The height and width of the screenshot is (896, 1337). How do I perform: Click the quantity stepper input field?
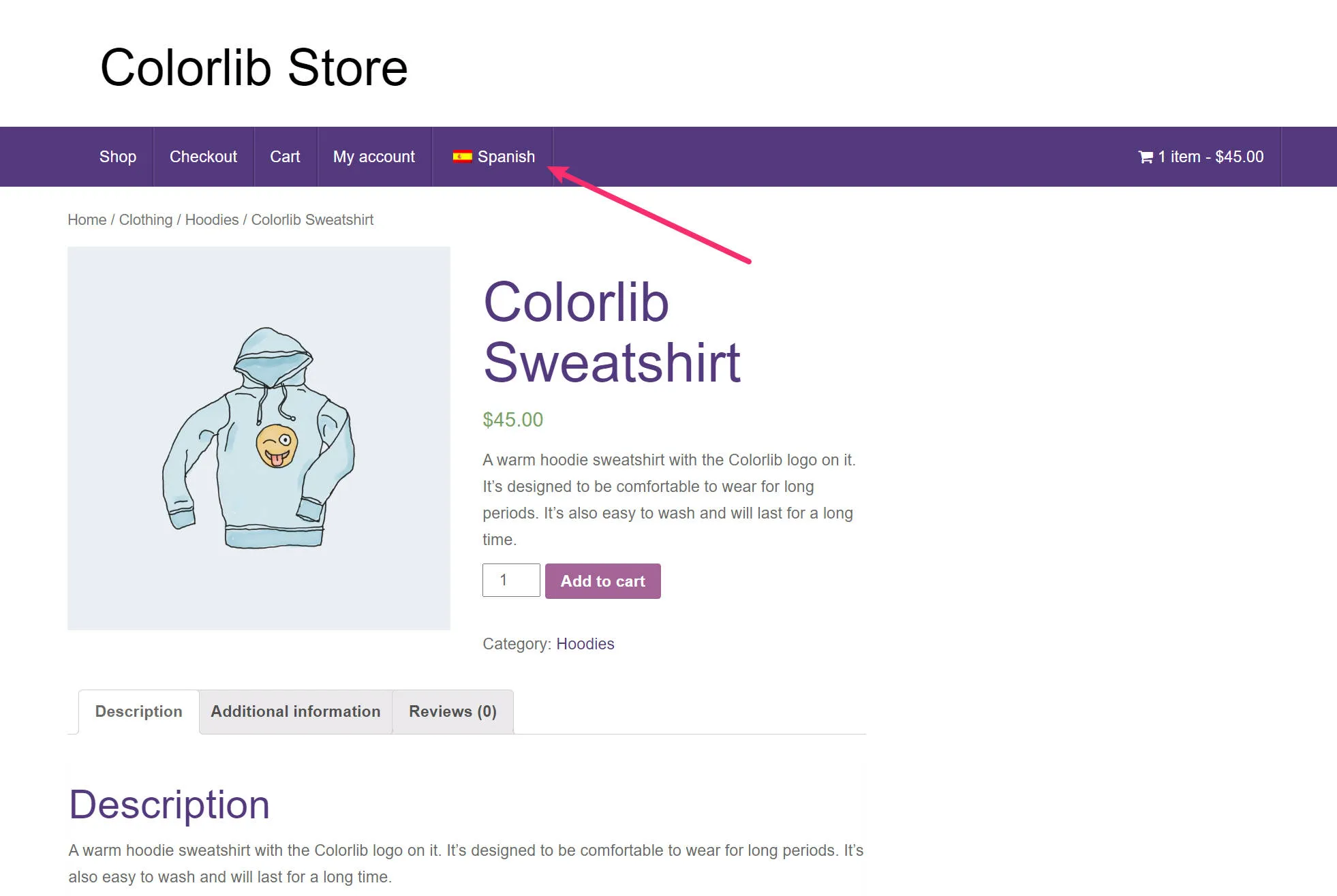[510, 580]
